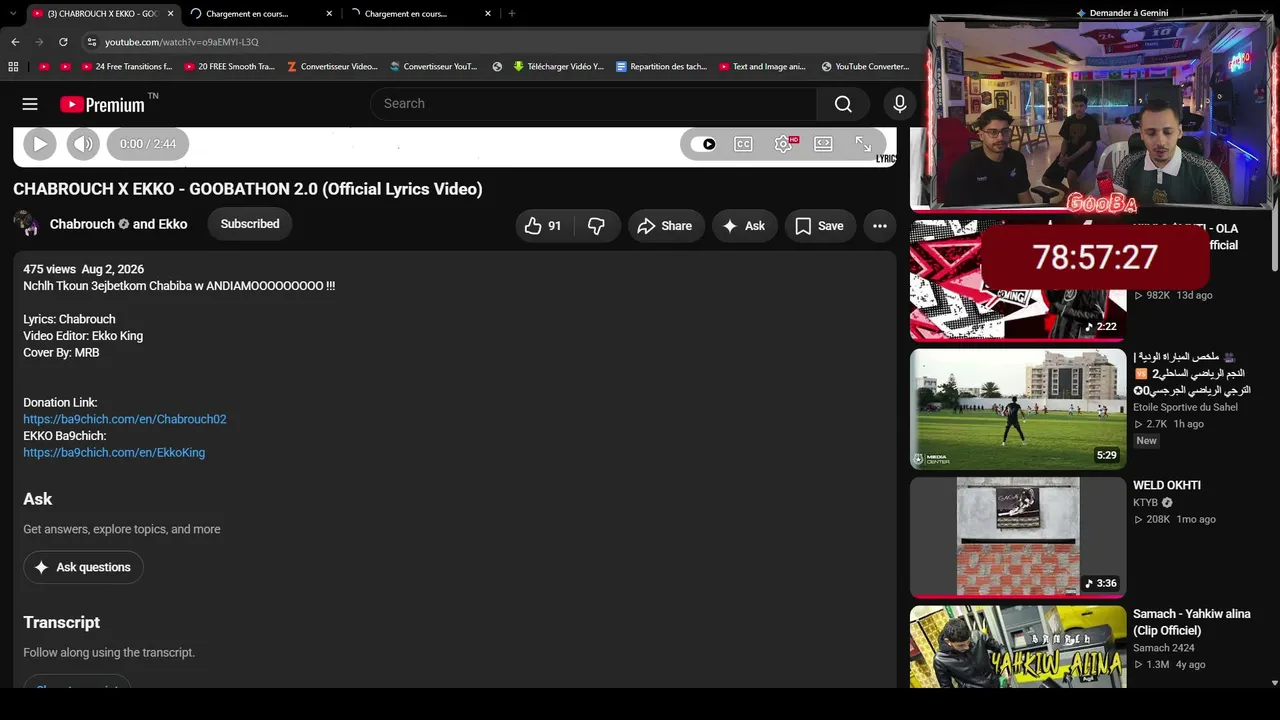The width and height of the screenshot is (1280, 720).
Task: Open the KTYB channel name
Action: [x=1146, y=503]
